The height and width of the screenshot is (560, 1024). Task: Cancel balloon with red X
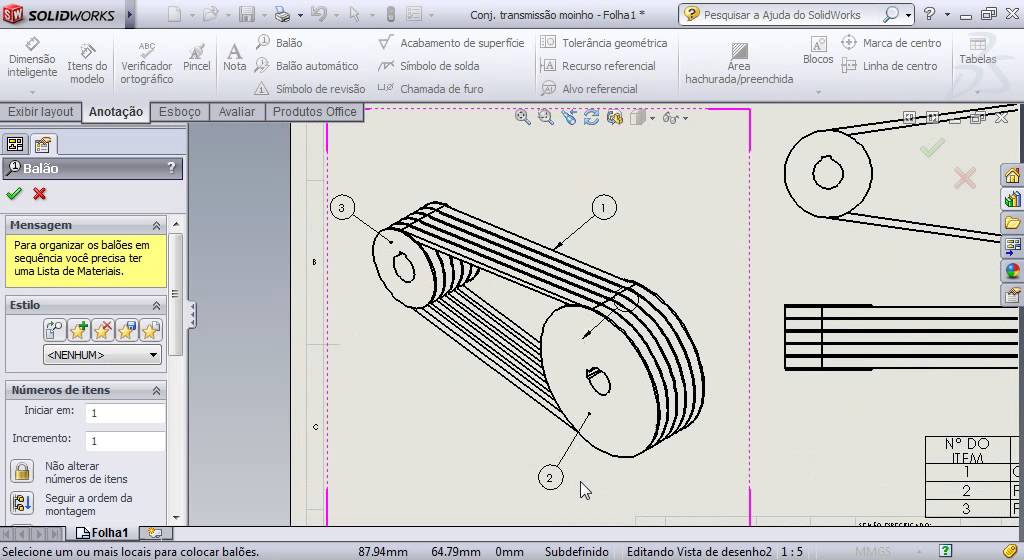[x=39, y=193]
